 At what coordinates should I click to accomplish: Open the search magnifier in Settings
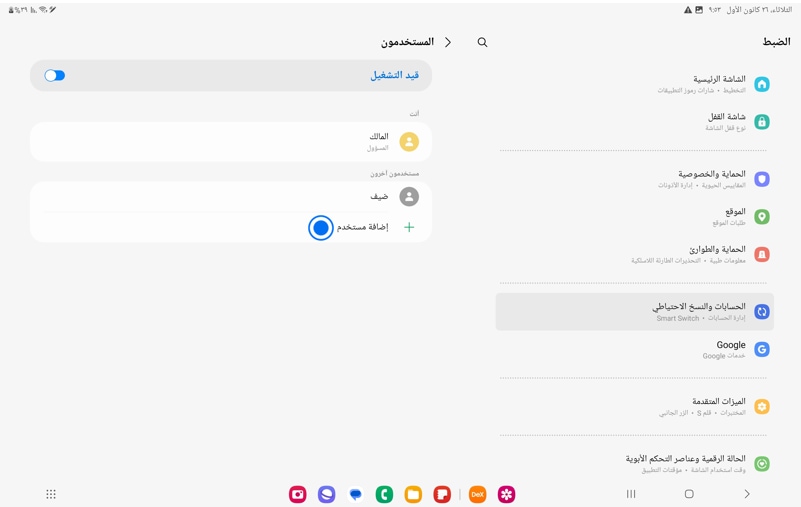(482, 42)
